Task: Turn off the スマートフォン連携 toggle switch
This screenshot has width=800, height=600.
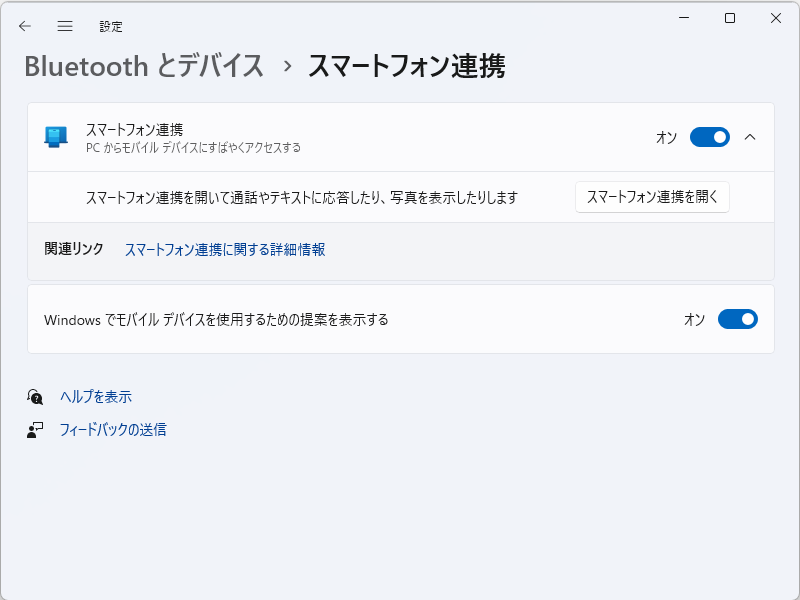Action: [710, 137]
